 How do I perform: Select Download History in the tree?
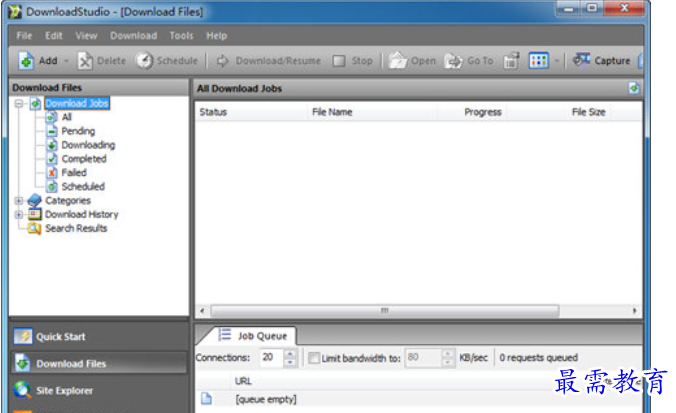[x=81, y=214]
